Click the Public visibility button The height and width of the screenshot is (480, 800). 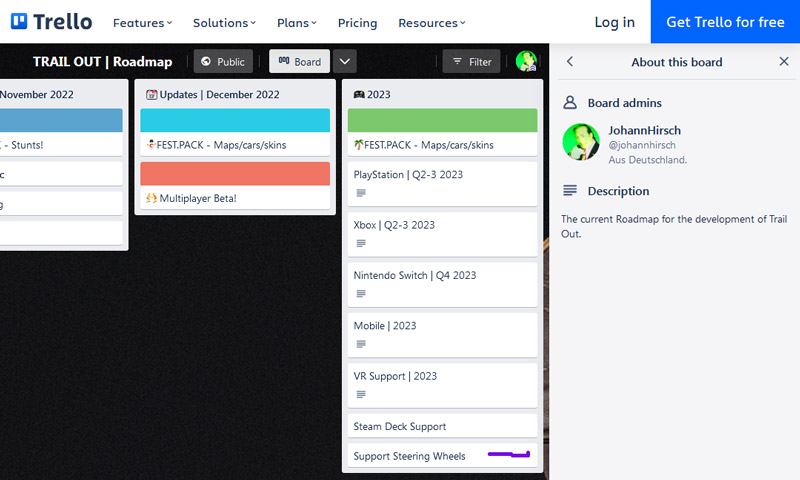click(223, 61)
